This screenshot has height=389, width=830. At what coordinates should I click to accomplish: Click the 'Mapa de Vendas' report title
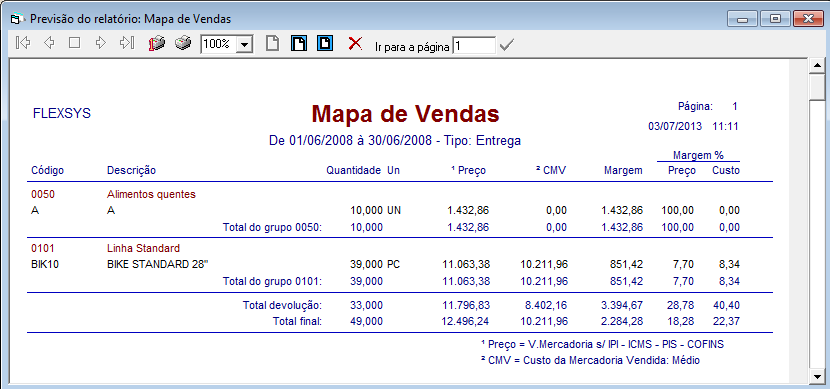(x=405, y=113)
